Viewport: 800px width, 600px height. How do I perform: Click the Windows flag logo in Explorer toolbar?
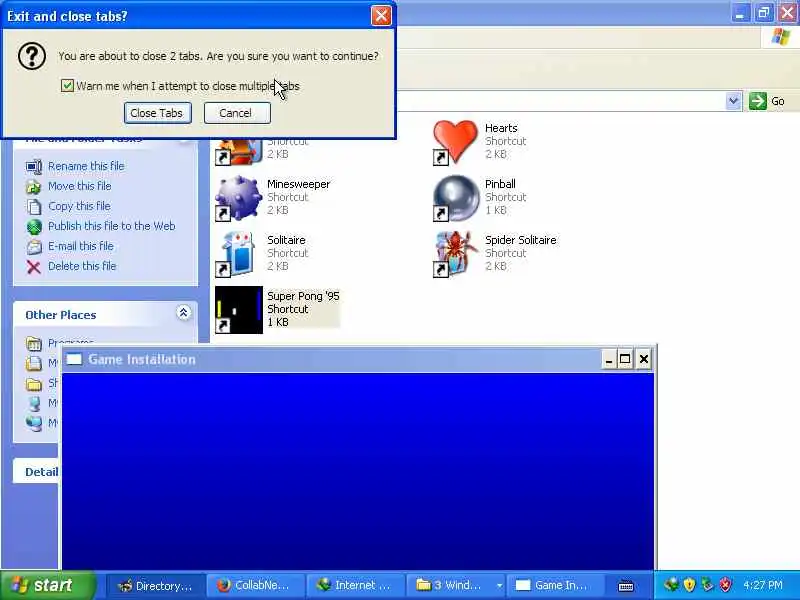click(x=781, y=37)
